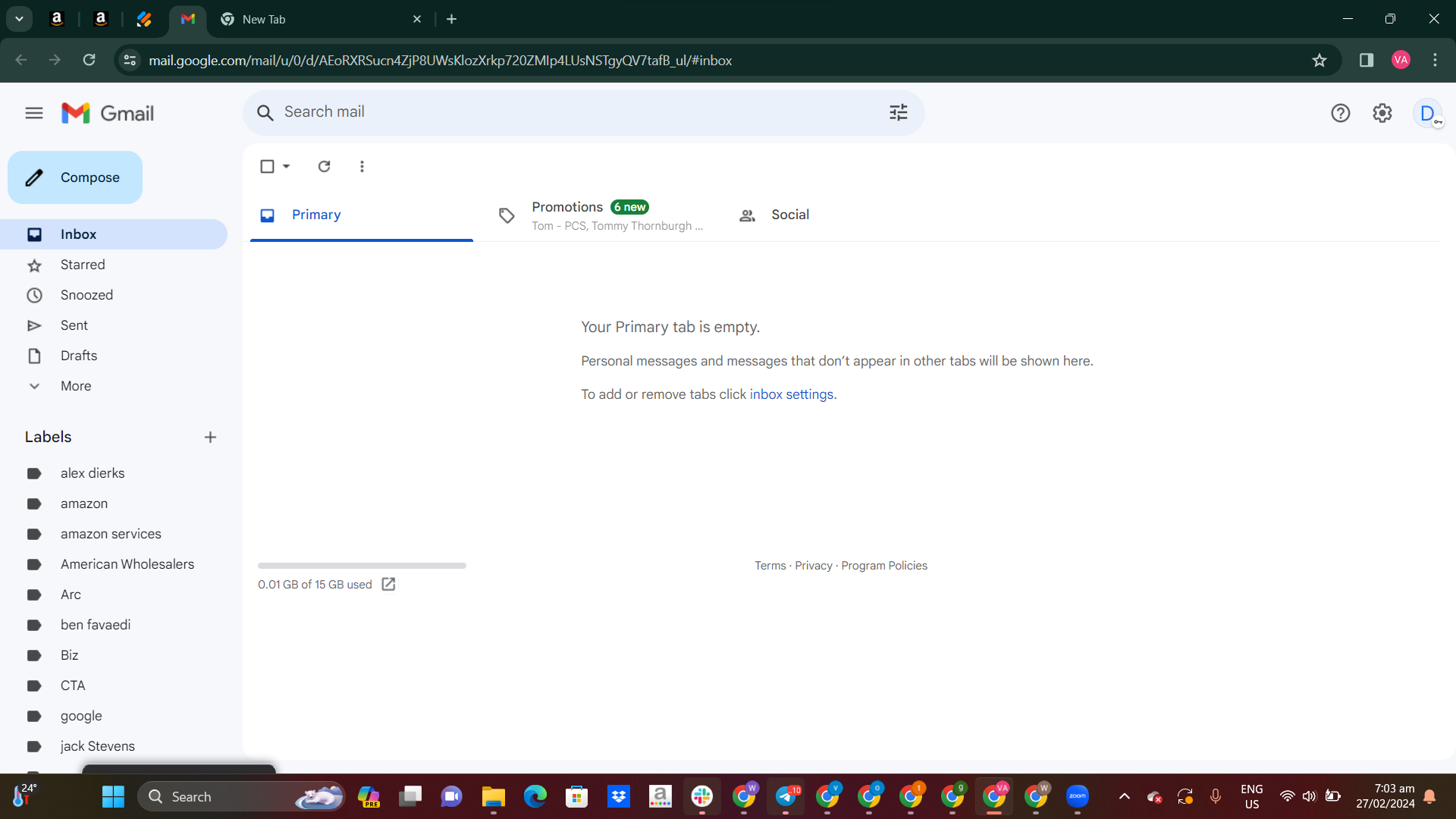Follow the inbox settings link

(x=791, y=394)
